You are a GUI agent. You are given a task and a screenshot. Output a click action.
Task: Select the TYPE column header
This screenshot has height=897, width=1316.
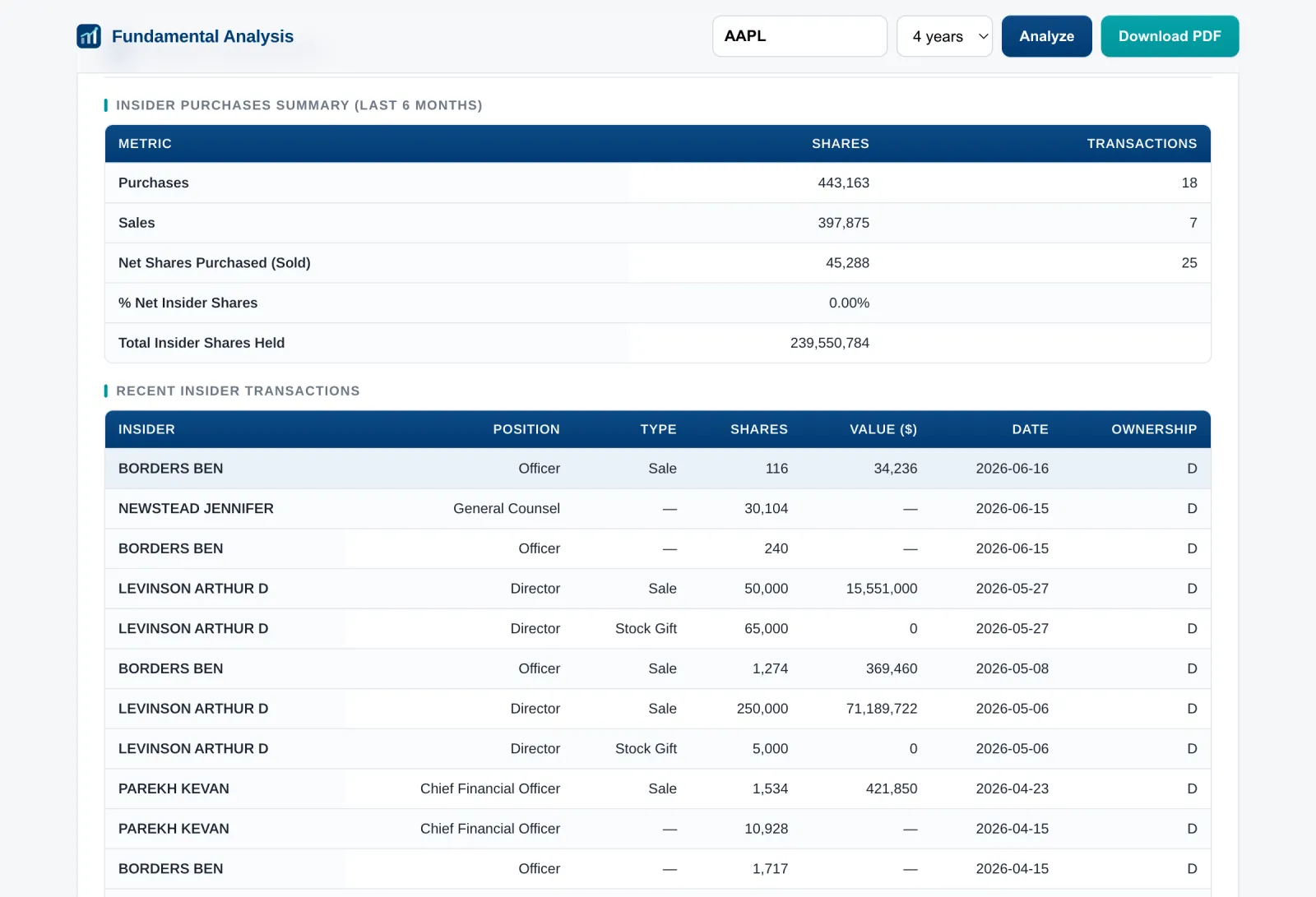tap(658, 429)
